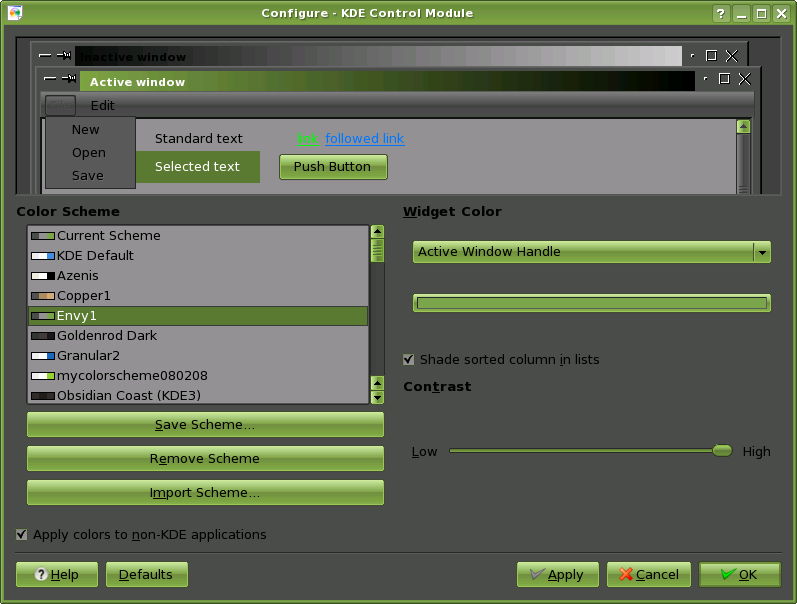Click the OK button
The image size is (797, 604).
(740, 575)
